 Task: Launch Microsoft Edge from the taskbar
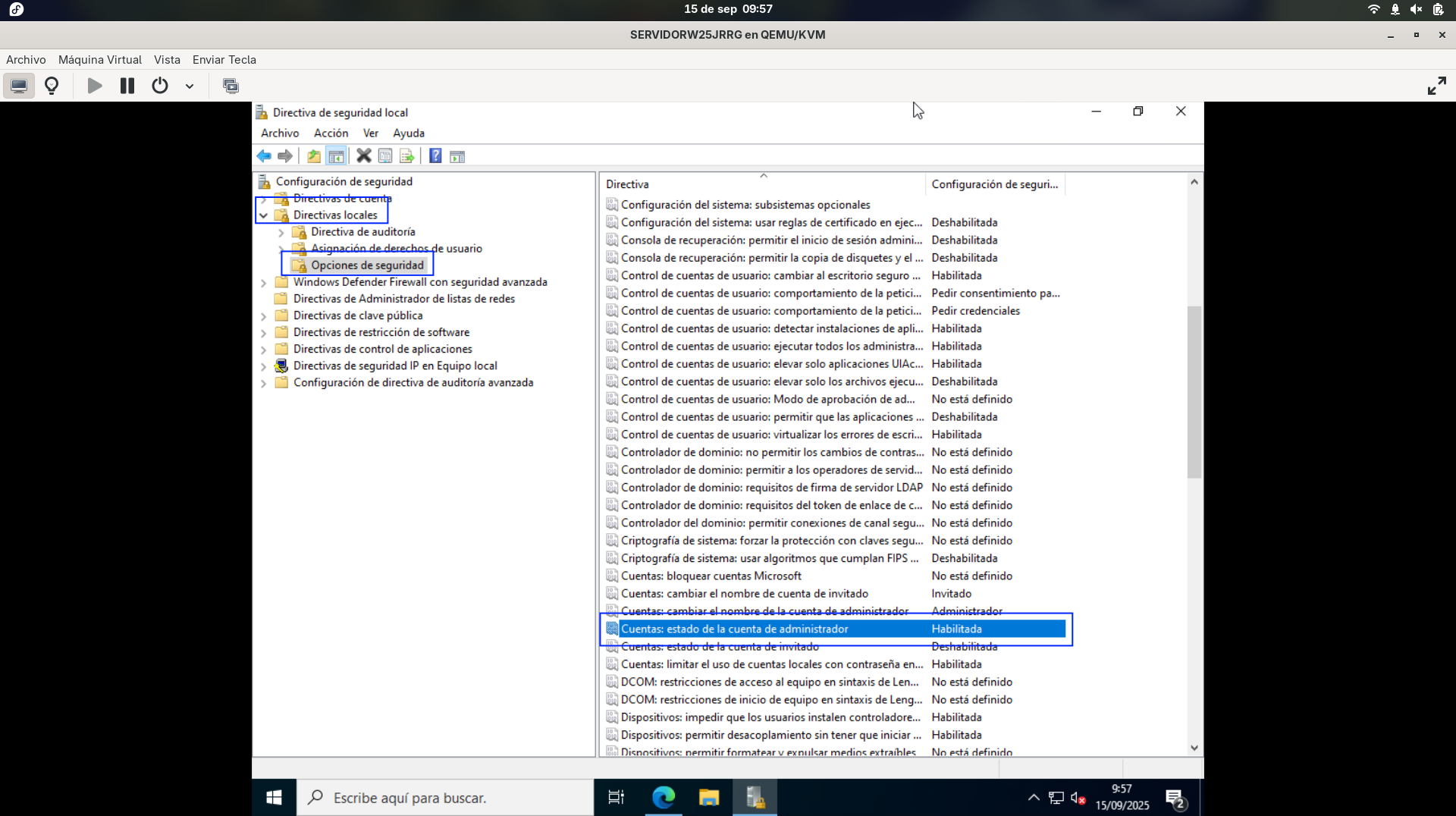(x=664, y=798)
